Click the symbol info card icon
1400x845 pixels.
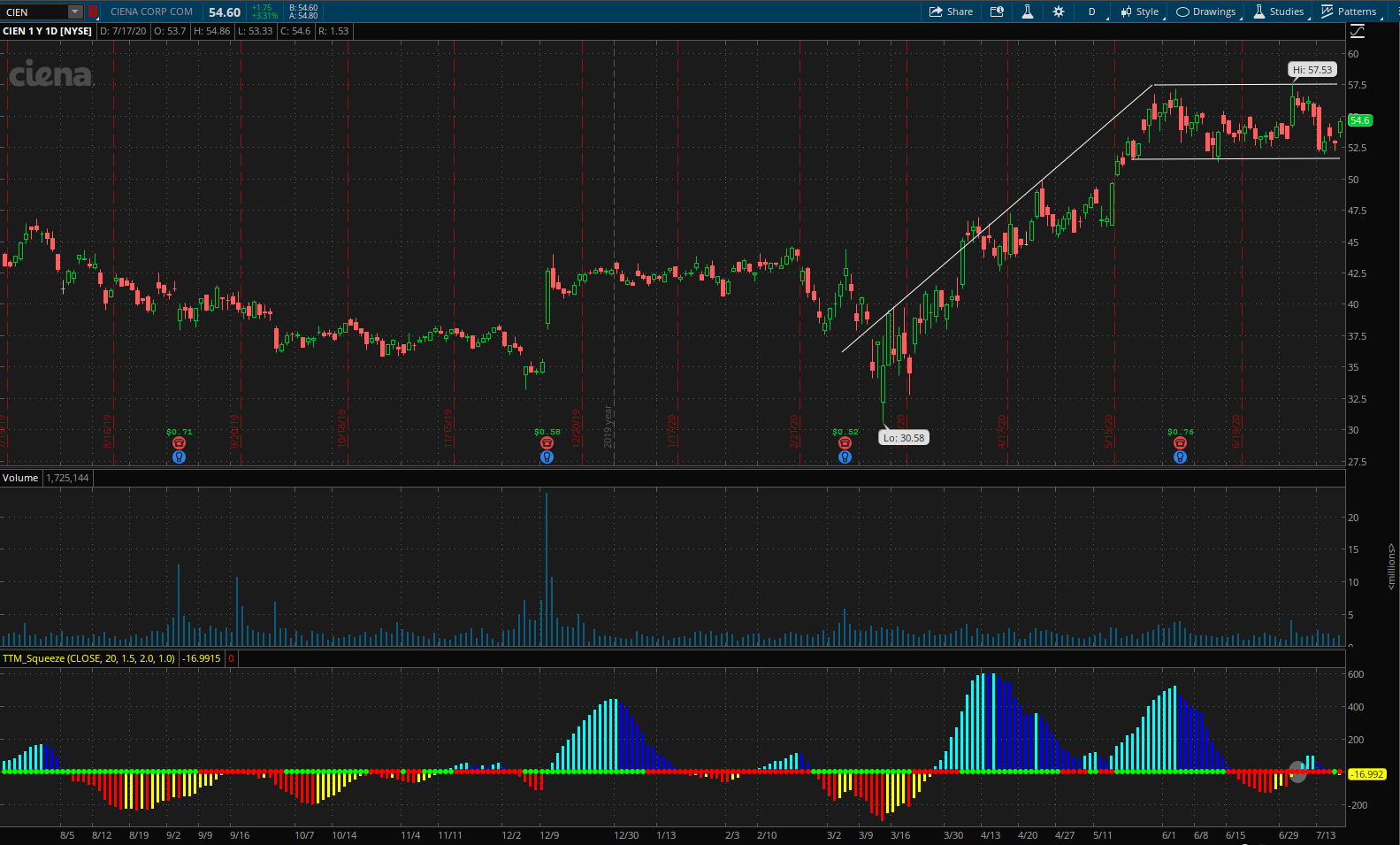[x=997, y=12]
